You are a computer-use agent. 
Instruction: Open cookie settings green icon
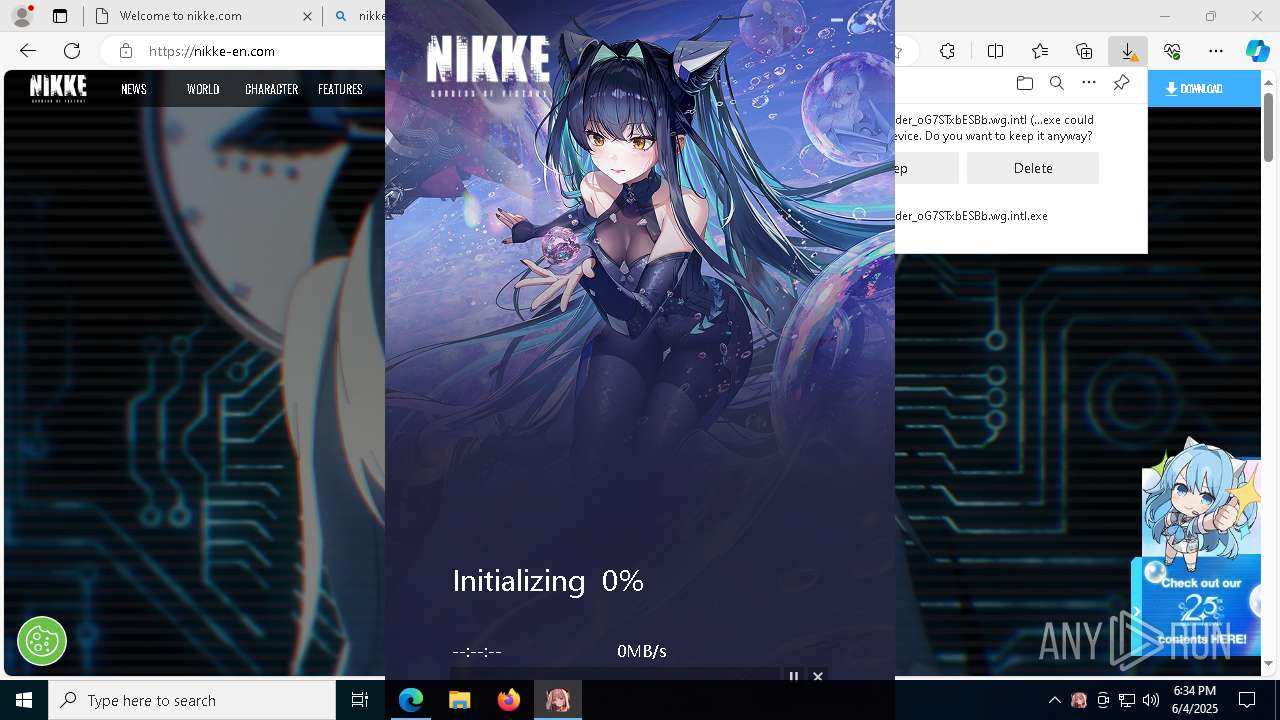point(42,640)
